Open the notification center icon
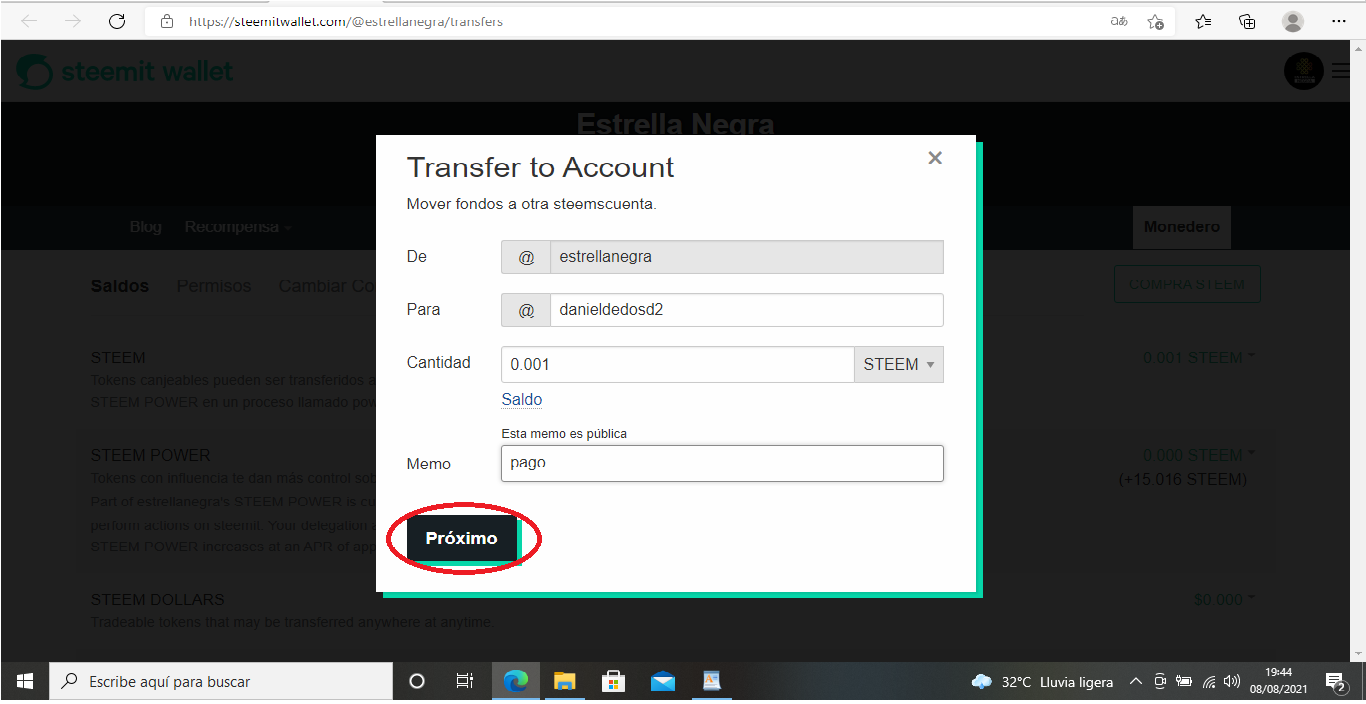1366x704 pixels. point(1336,682)
